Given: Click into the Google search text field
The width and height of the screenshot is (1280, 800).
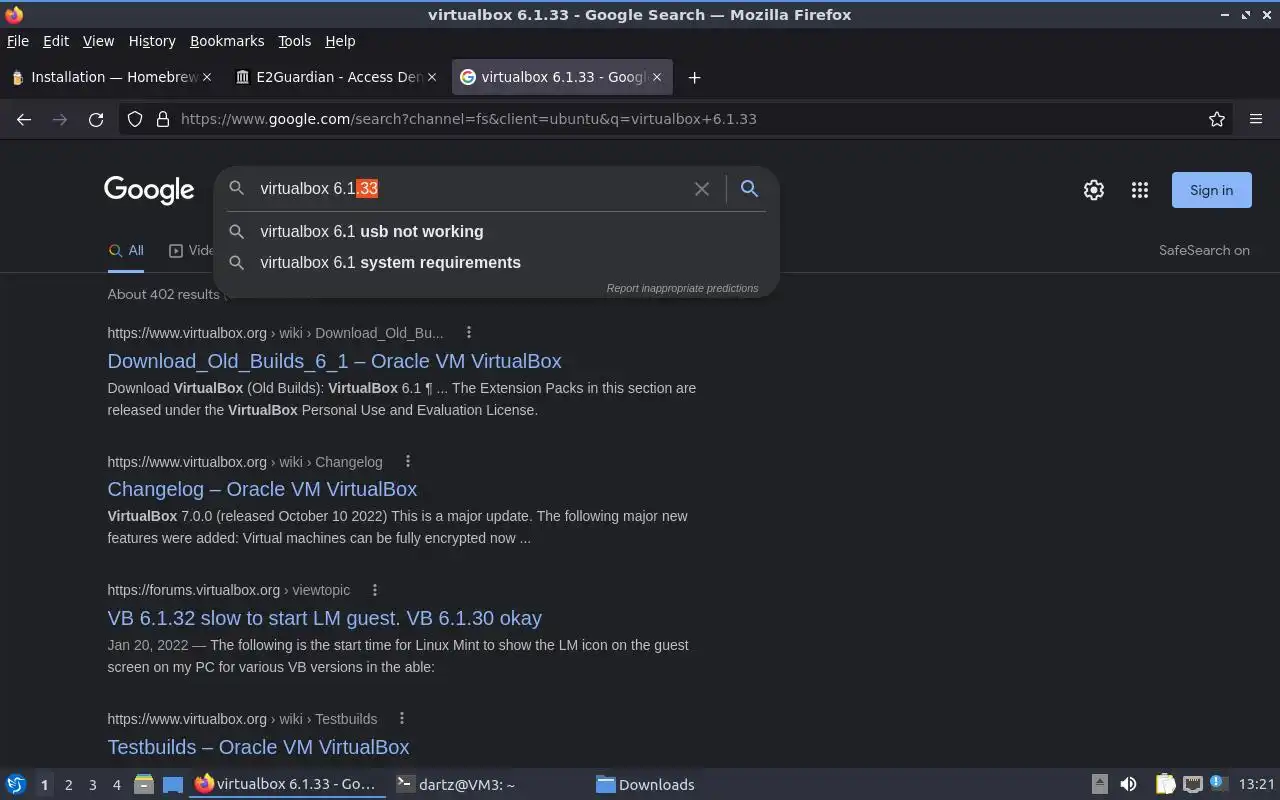Looking at the screenshot, I should (470, 188).
